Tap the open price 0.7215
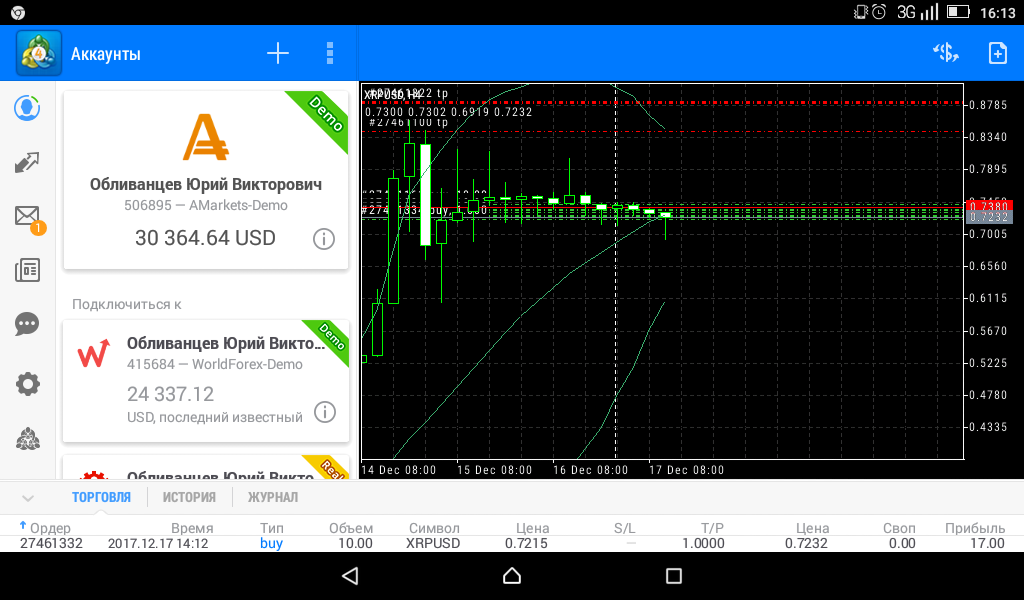 526,543
